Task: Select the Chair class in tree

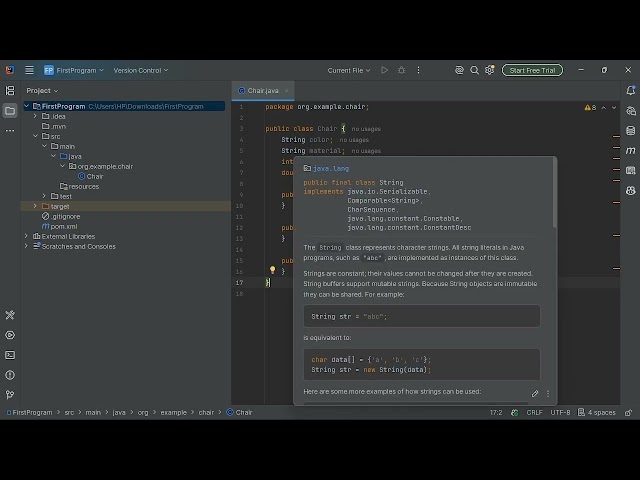Action: pyautogui.click(x=91, y=176)
